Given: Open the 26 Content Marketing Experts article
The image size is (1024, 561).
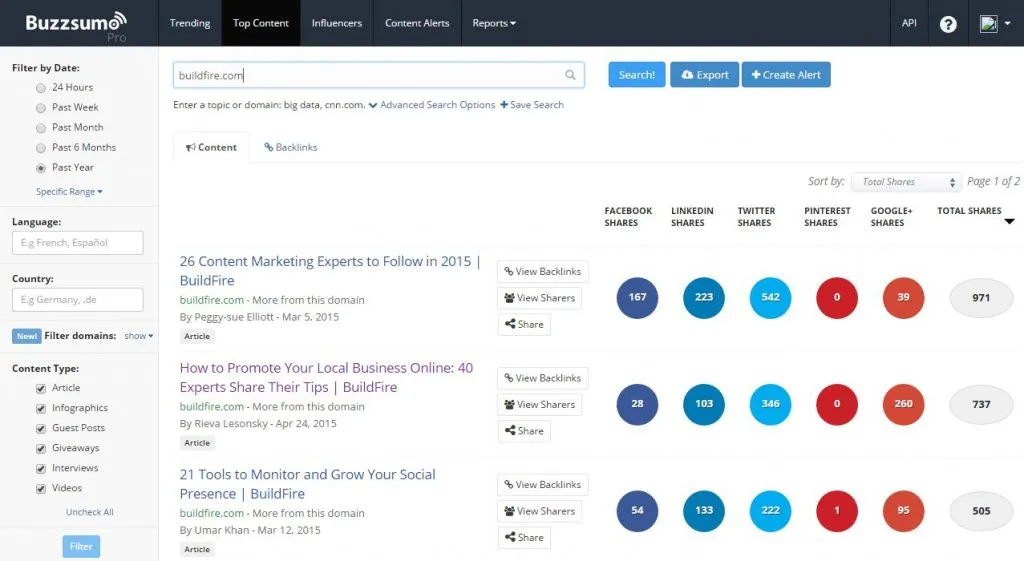Looking at the screenshot, I should tap(330, 270).
